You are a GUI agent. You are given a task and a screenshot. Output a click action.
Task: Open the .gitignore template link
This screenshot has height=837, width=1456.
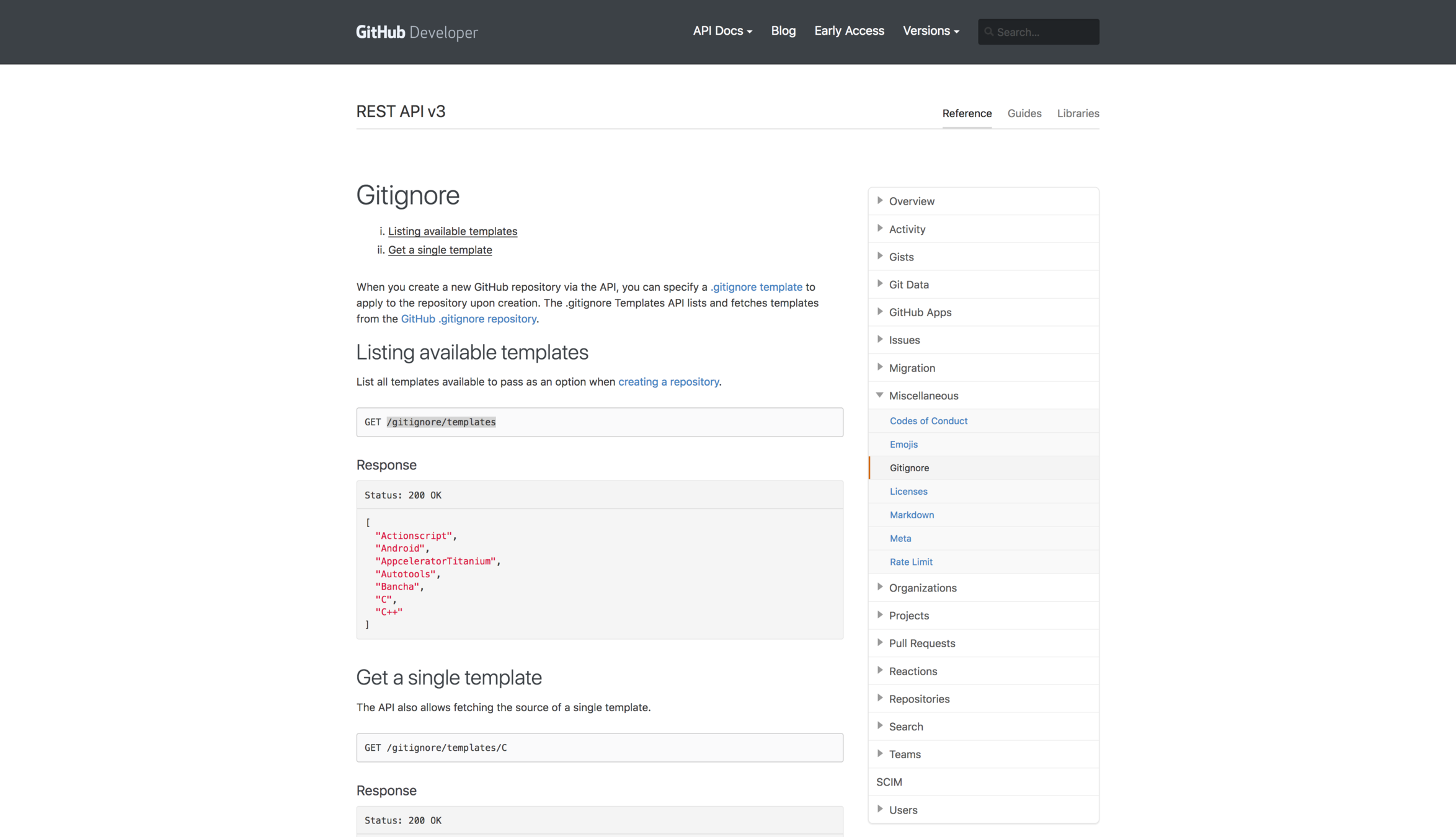coord(757,287)
